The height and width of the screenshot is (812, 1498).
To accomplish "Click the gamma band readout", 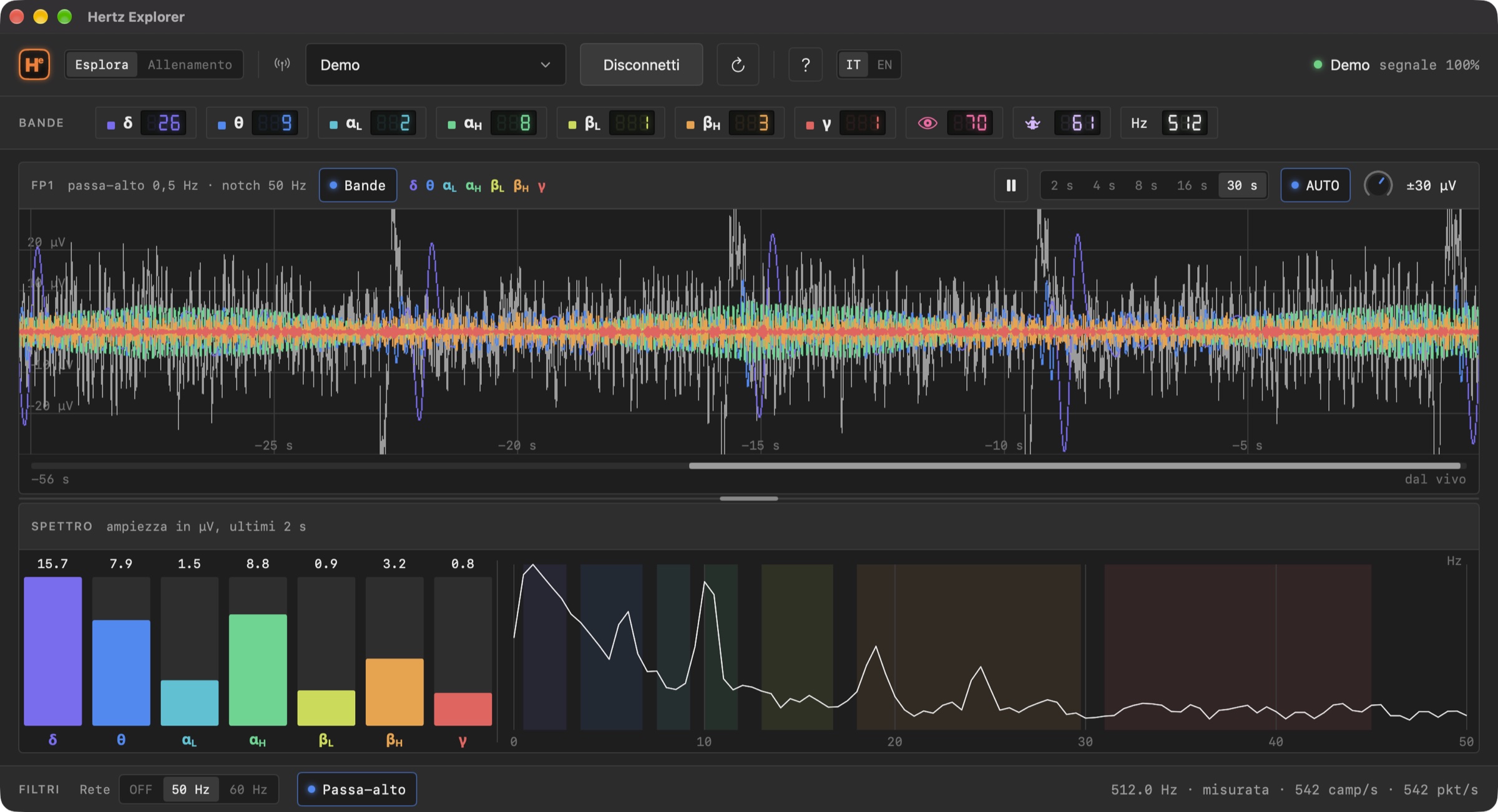I will [x=845, y=123].
